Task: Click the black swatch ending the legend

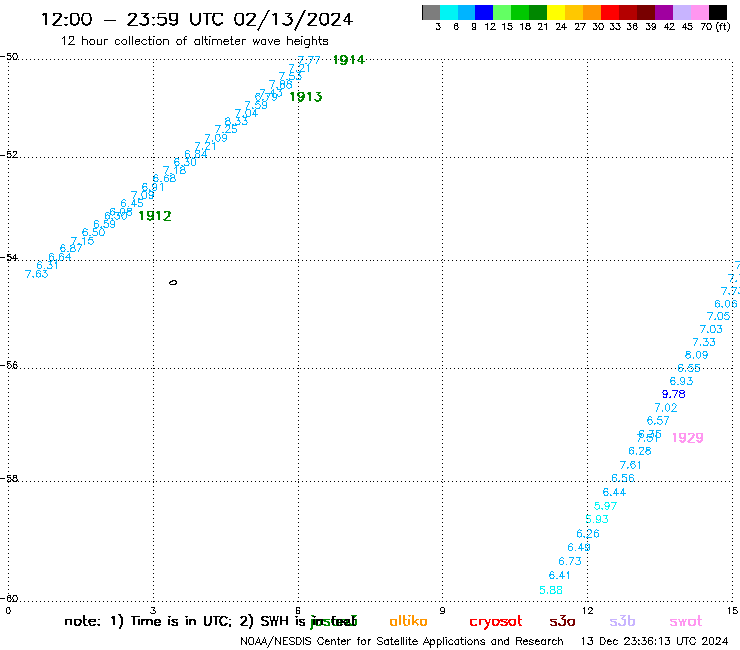Action: pyautogui.click(x=718, y=12)
